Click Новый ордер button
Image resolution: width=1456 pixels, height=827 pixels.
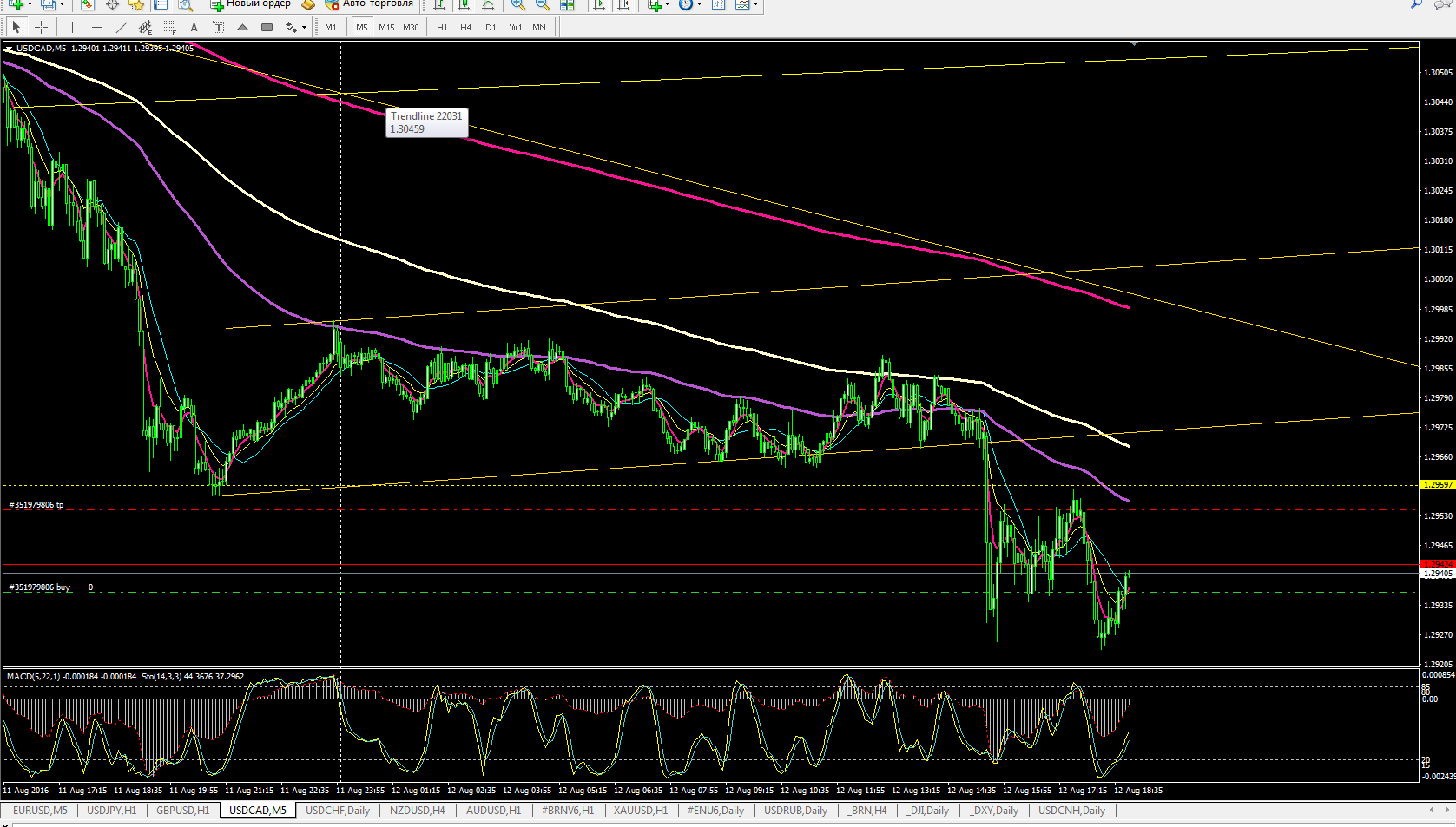click(250, 4)
